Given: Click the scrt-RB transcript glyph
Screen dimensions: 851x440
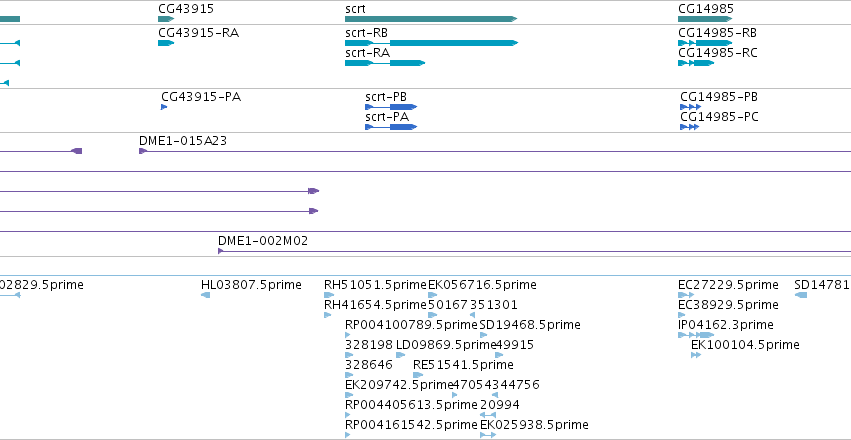Looking at the screenshot, I should tap(431, 43).
